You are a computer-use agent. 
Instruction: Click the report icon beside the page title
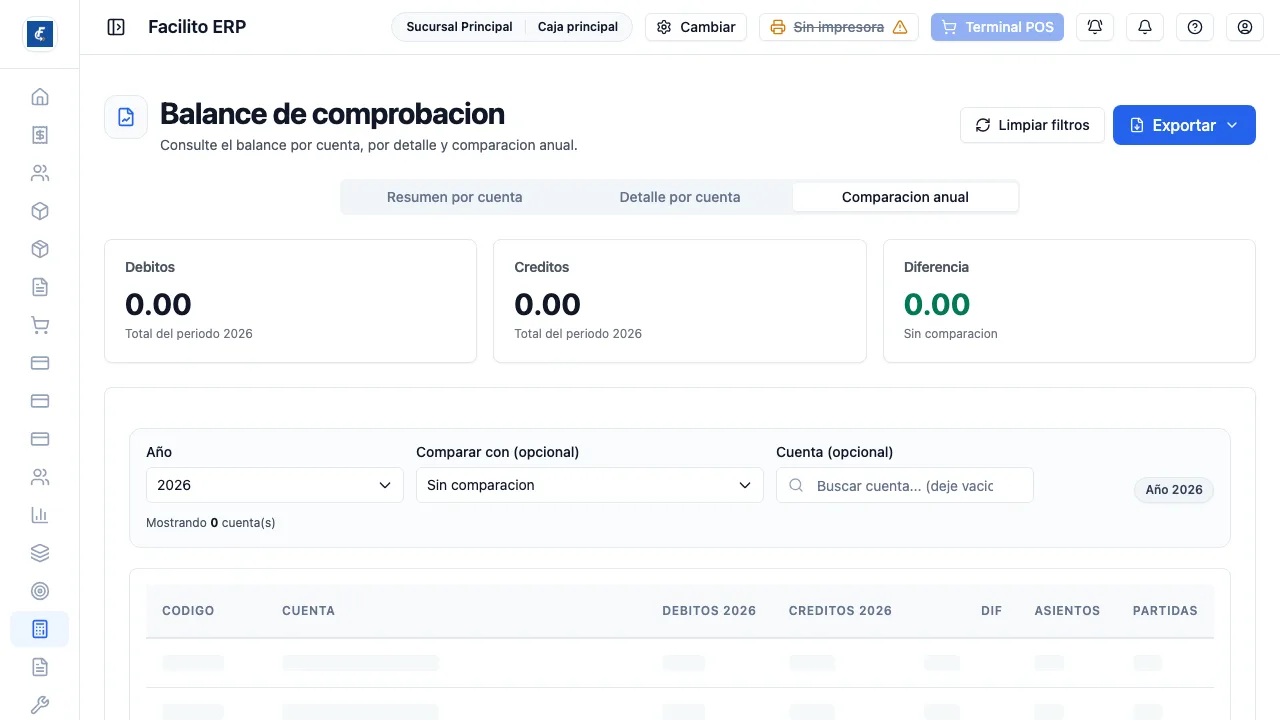pyautogui.click(x=126, y=117)
